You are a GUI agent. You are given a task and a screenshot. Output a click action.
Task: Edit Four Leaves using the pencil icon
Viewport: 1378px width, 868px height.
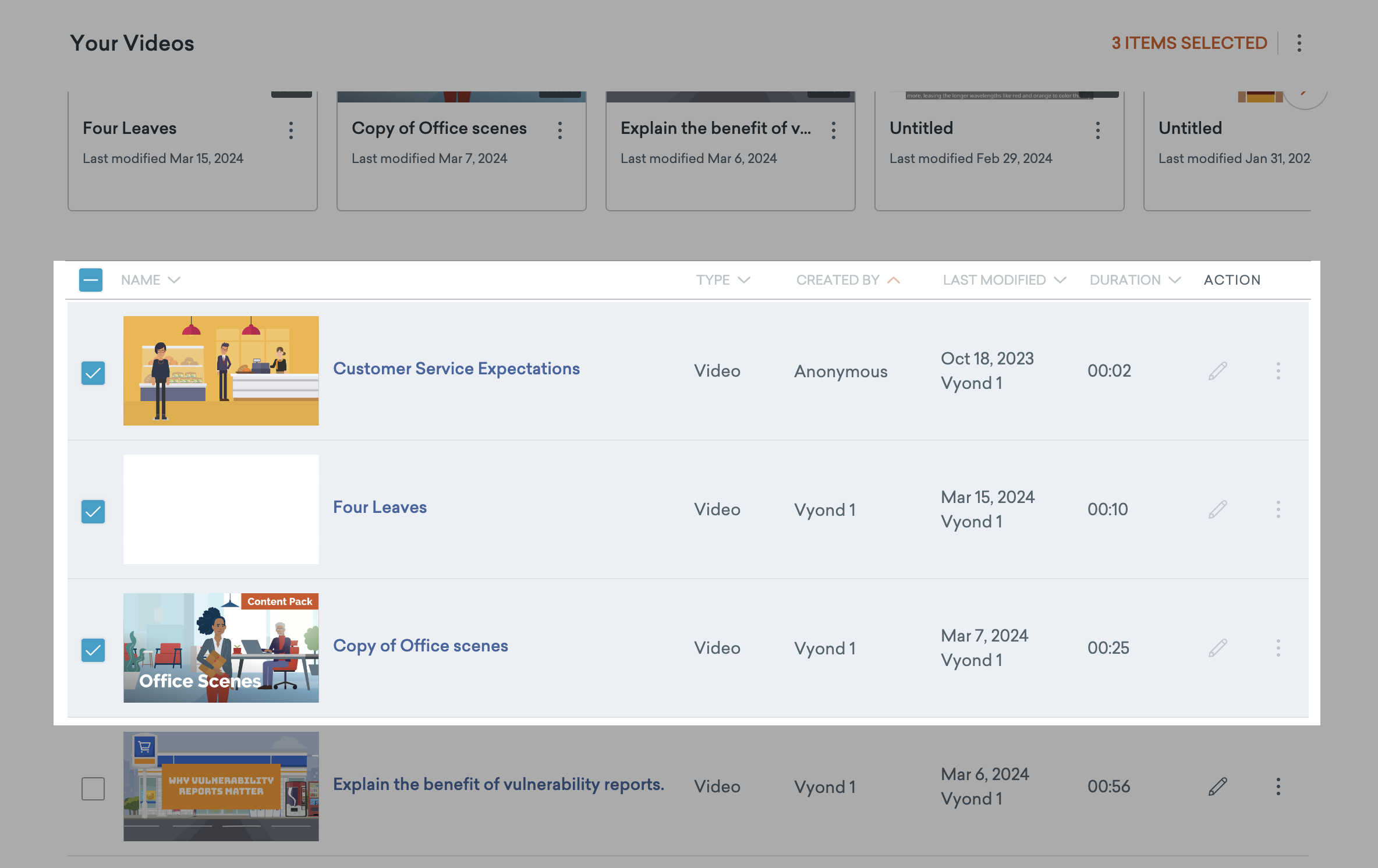tap(1218, 509)
